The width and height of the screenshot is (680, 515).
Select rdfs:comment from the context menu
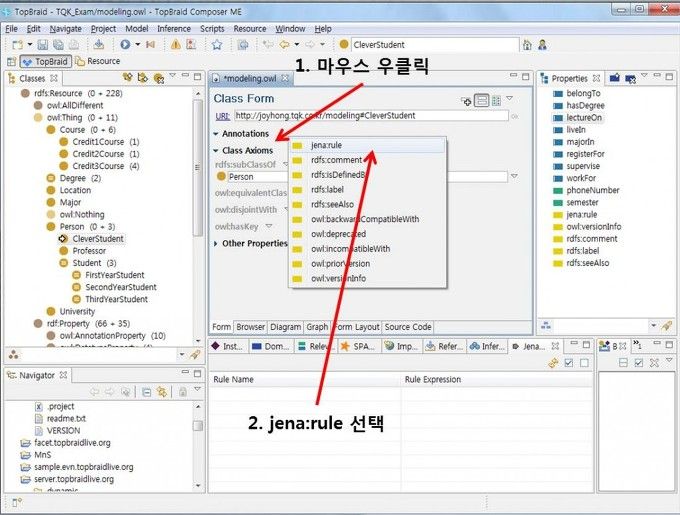pos(367,160)
